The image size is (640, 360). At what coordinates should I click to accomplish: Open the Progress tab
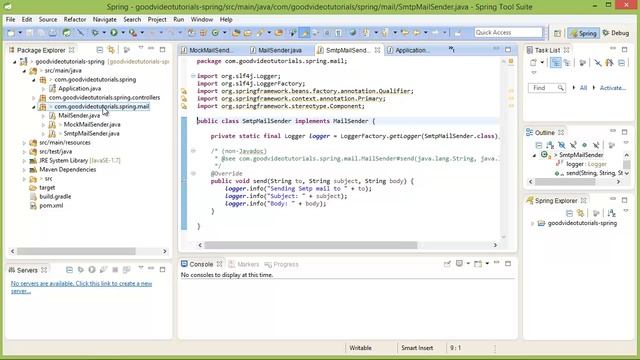(282, 264)
